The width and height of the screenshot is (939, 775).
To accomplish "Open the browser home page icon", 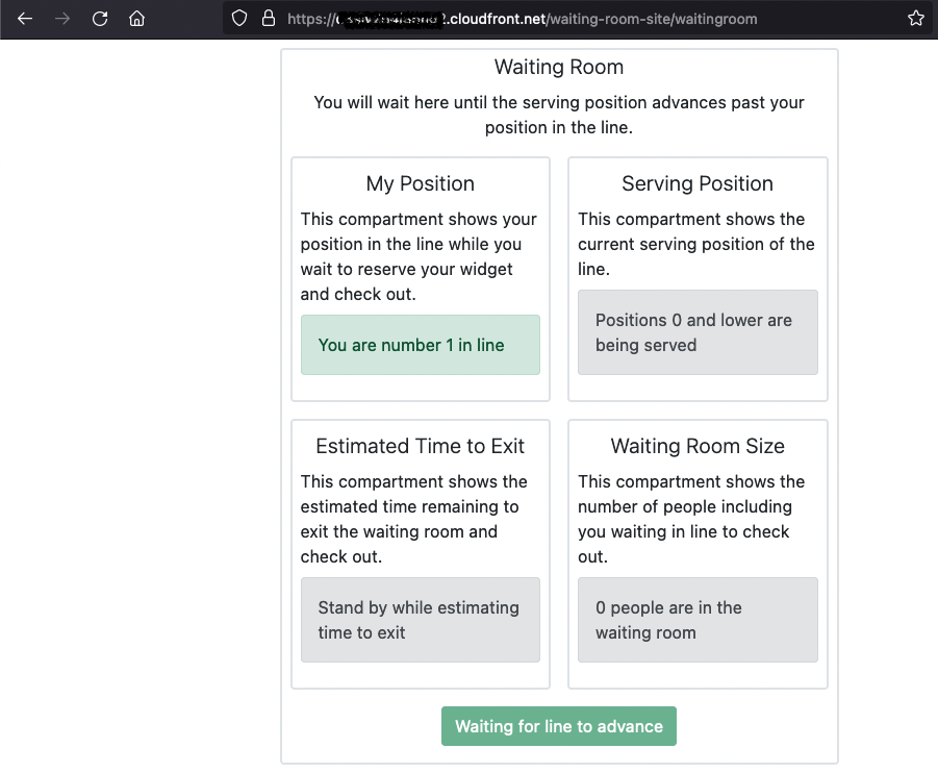I will tap(137, 19).
